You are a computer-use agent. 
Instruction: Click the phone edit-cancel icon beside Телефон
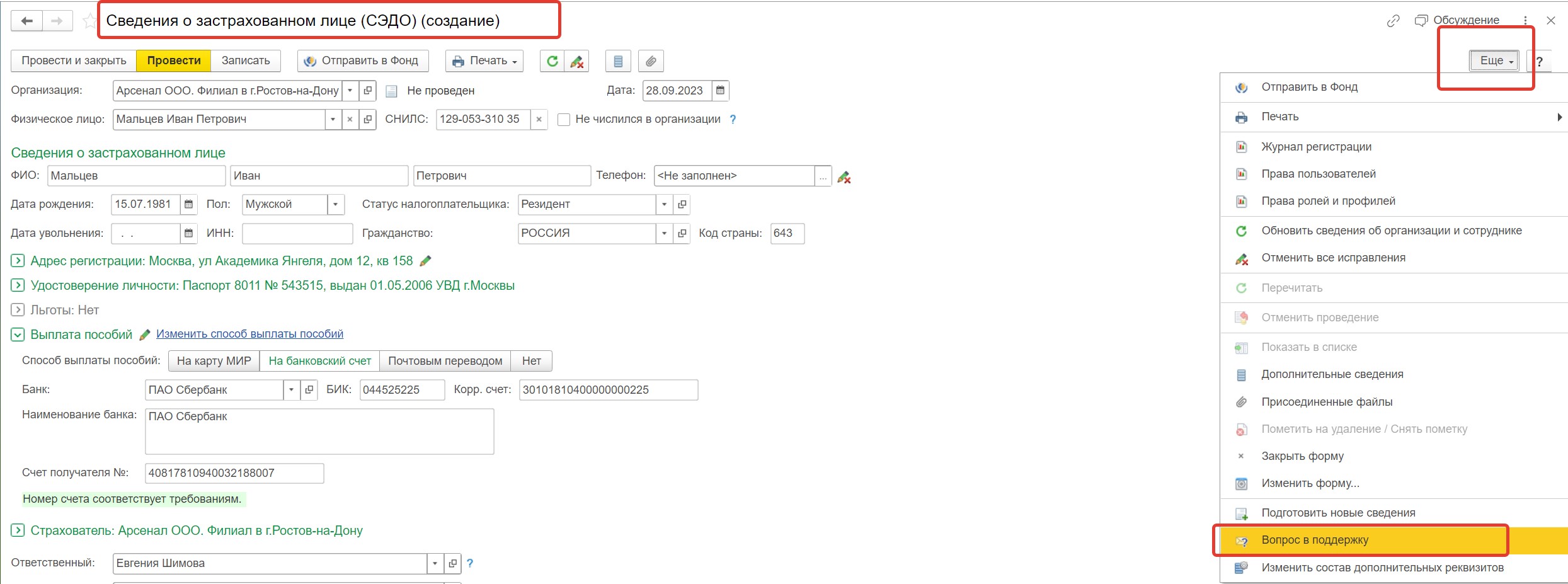pos(844,176)
